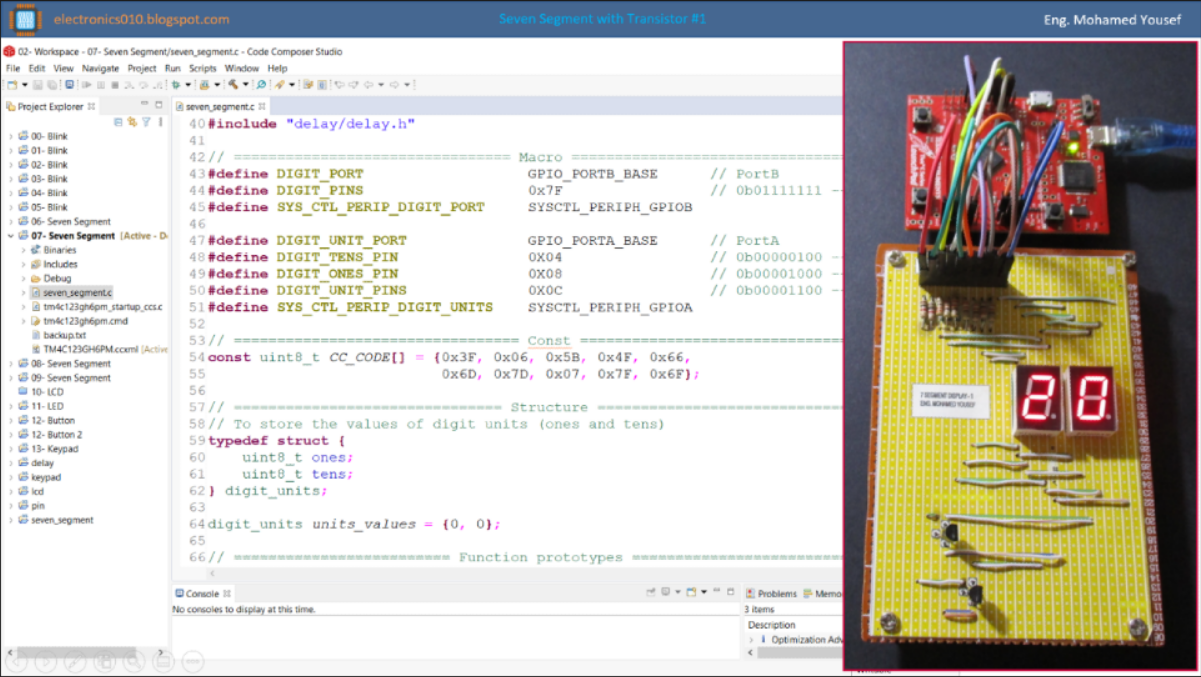The height and width of the screenshot is (677, 1201).
Task: Click the filter icon in Project Explorer
Action: coord(146,122)
